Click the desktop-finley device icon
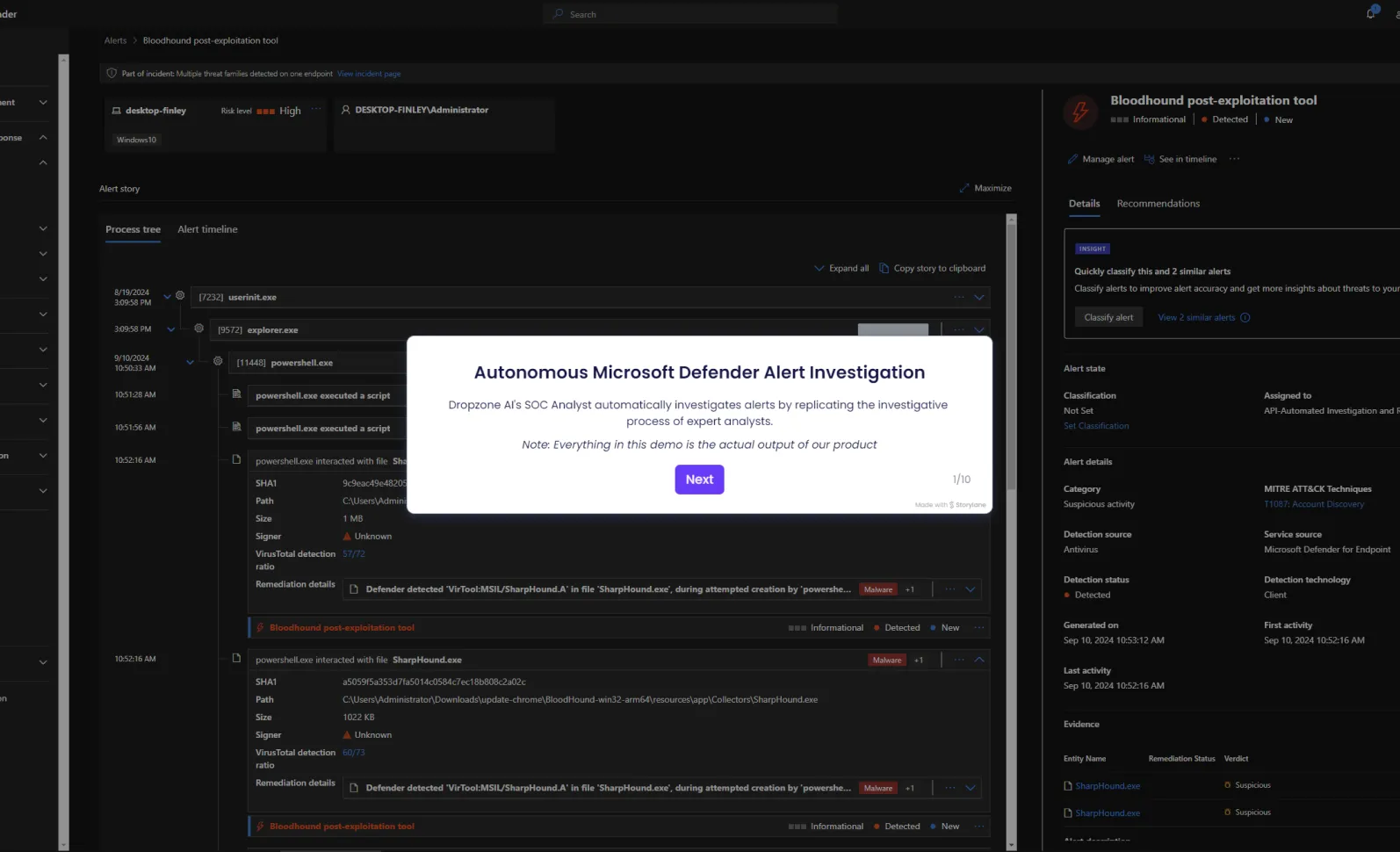Viewport: 1400px width, 852px height. click(116, 111)
